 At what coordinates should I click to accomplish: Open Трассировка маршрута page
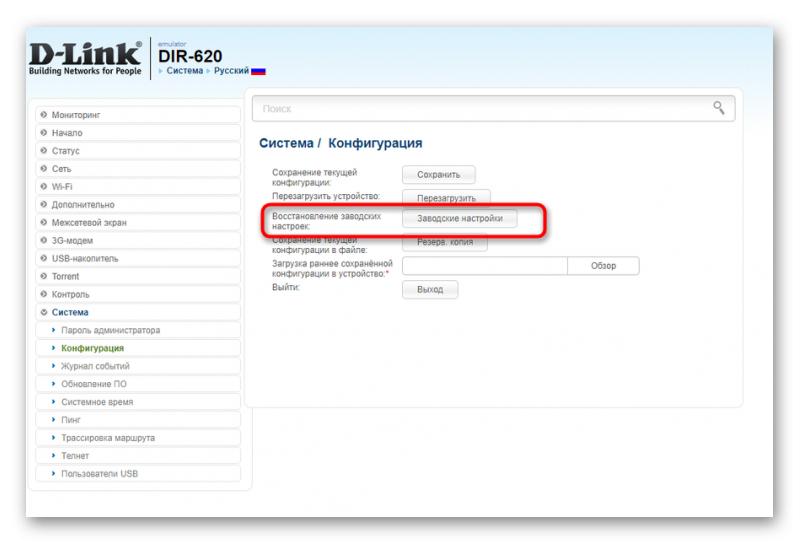pos(138,437)
